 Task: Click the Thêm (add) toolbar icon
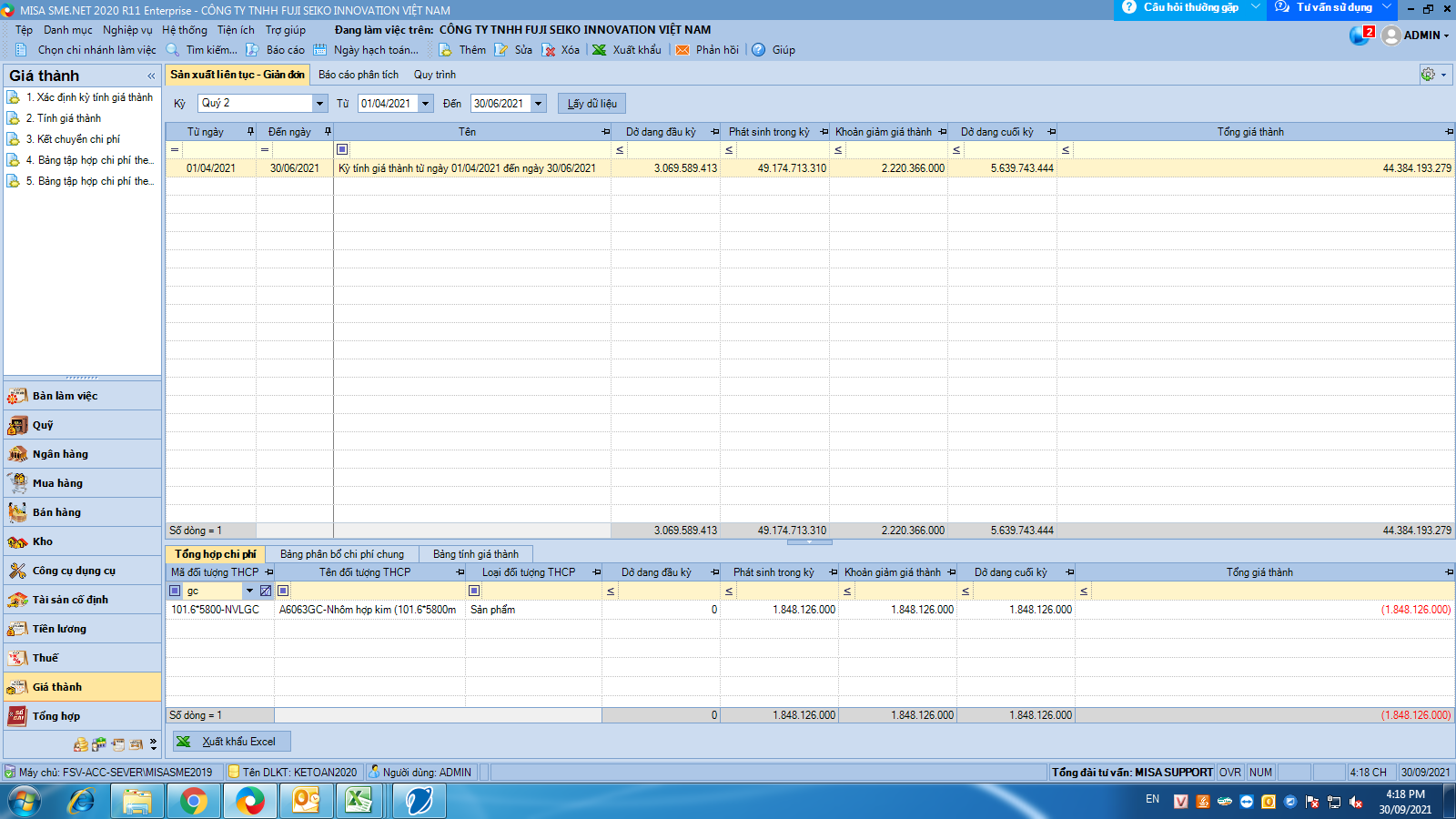point(445,50)
